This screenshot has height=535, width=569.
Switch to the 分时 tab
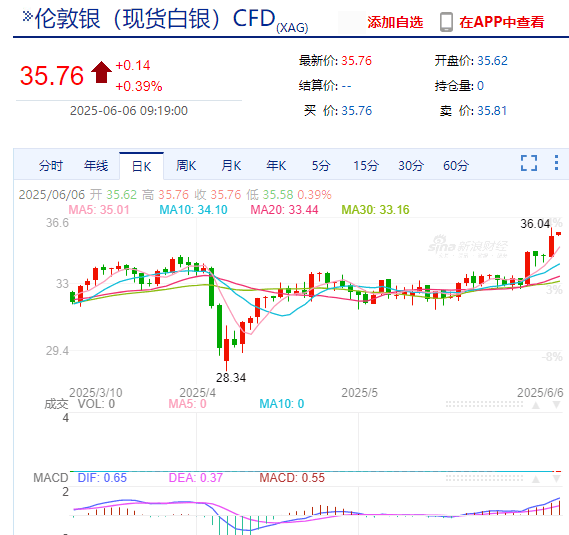point(51,166)
